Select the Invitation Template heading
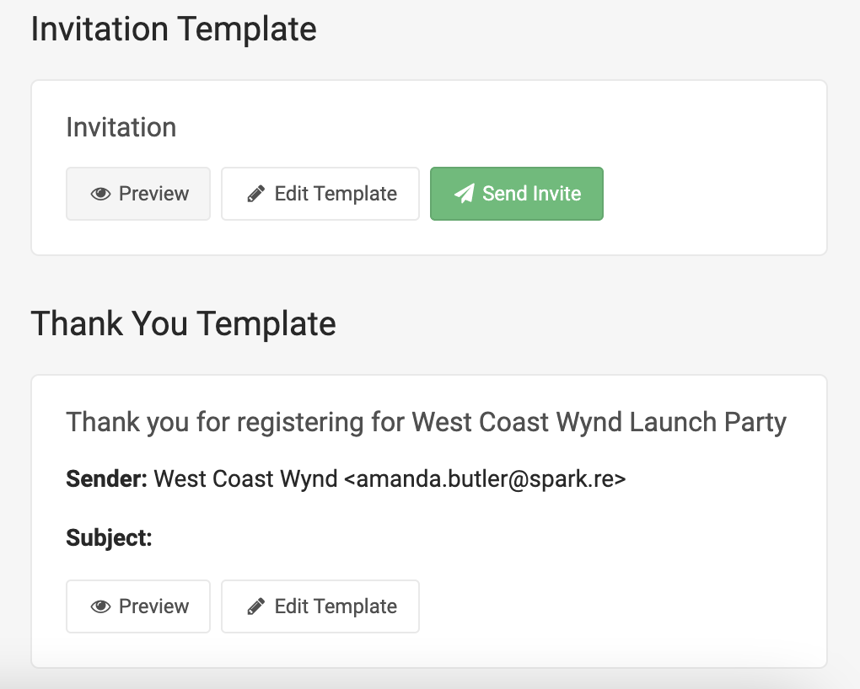 click(174, 29)
